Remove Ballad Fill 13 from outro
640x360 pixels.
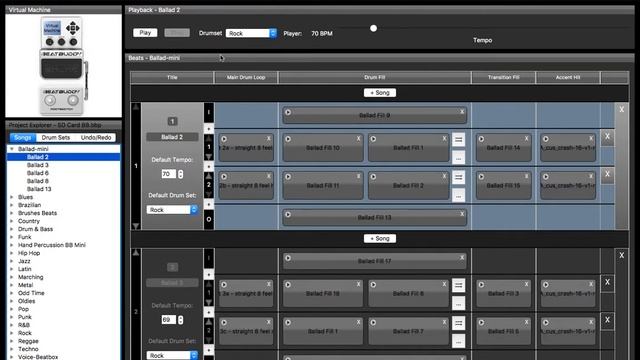462,214
